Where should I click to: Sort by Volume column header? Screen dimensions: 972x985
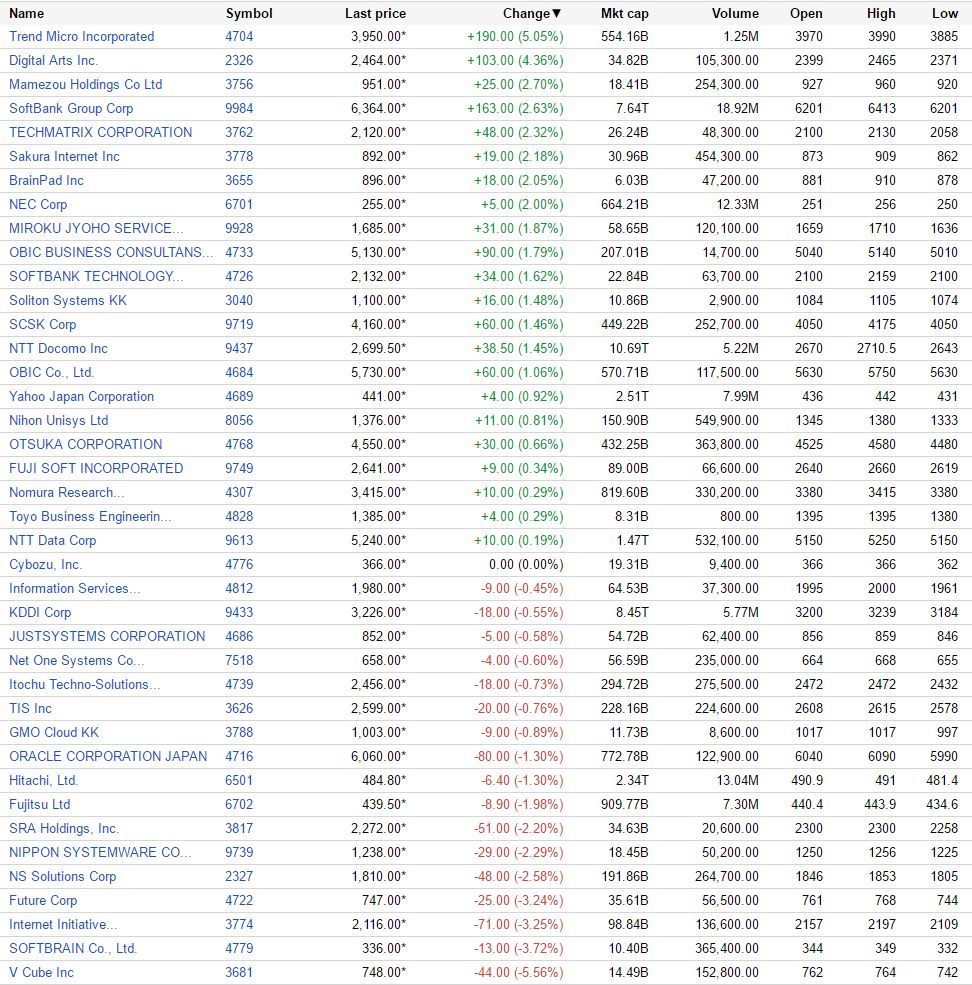735,13
